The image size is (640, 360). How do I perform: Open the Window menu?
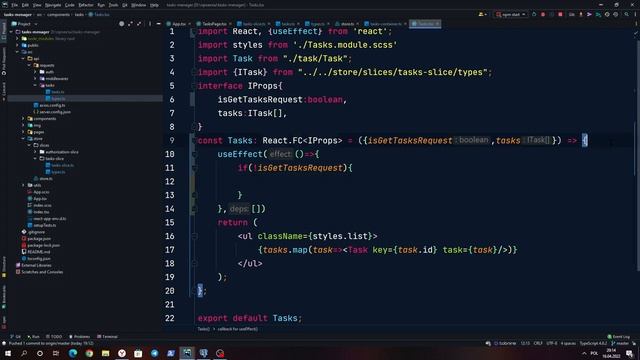pos(138,5)
